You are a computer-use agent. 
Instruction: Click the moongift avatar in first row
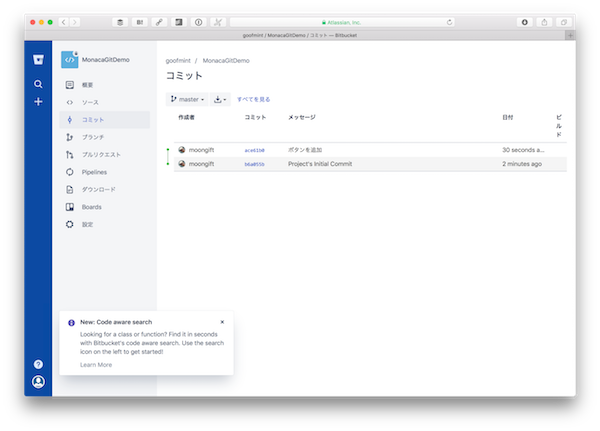click(x=182, y=150)
